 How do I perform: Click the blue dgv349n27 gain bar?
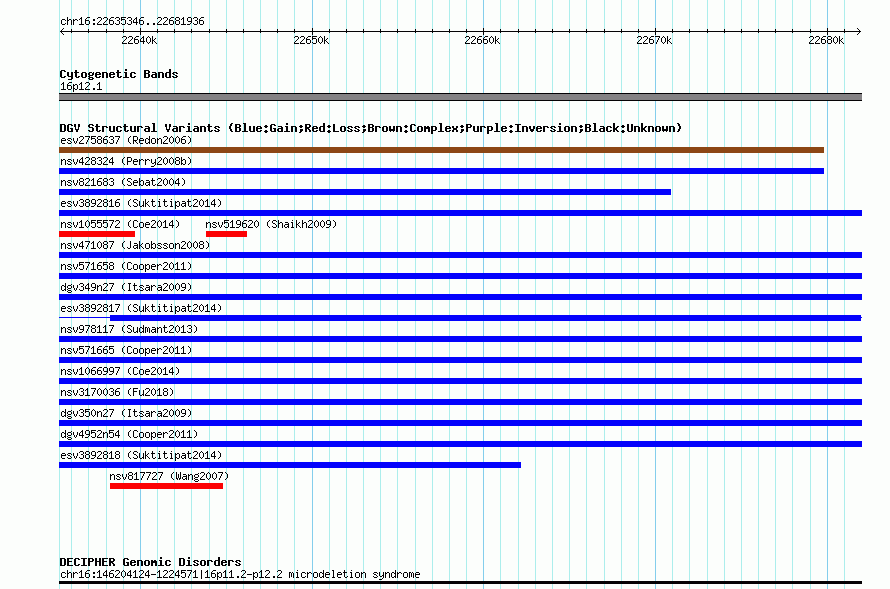(460, 297)
